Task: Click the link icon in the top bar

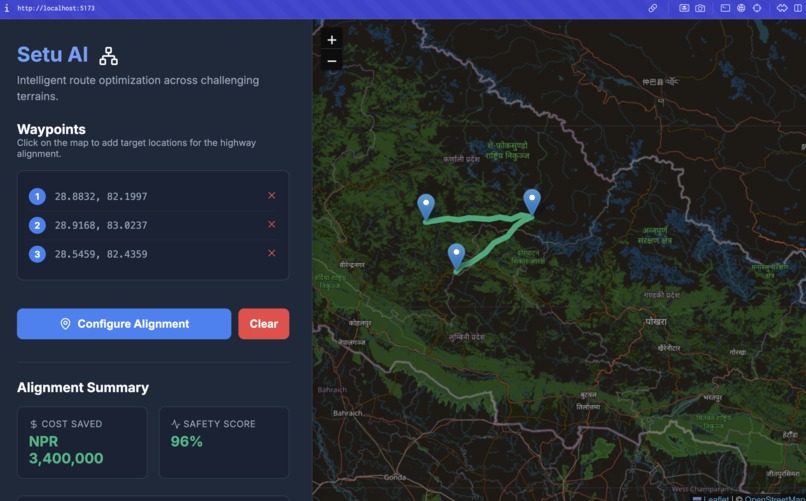Action: [652, 8]
